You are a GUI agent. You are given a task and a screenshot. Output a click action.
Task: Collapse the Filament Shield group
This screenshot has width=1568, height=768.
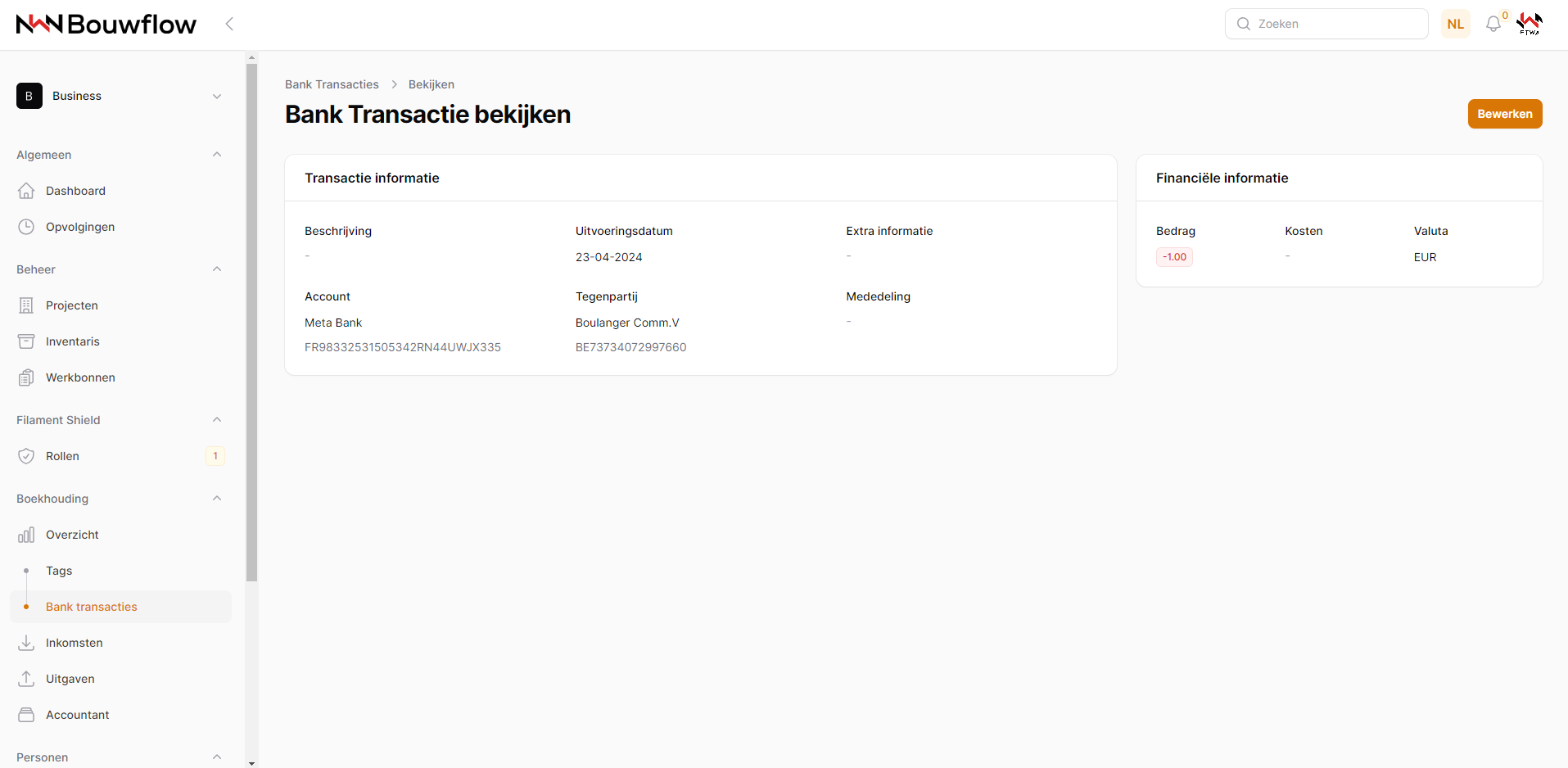(217, 420)
